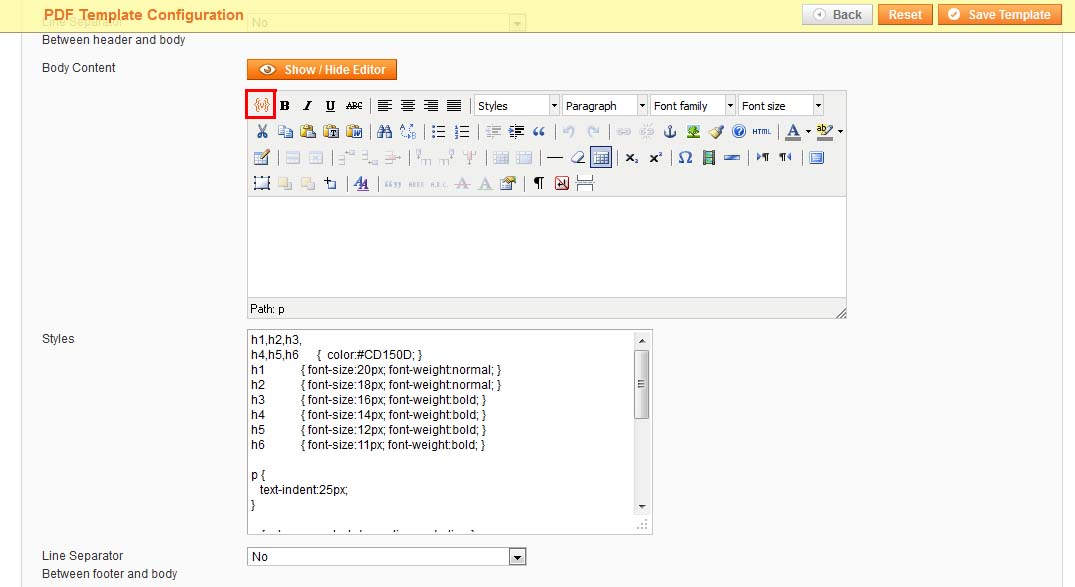Insert unordered bullet list
The height and width of the screenshot is (587, 1075).
point(438,131)
